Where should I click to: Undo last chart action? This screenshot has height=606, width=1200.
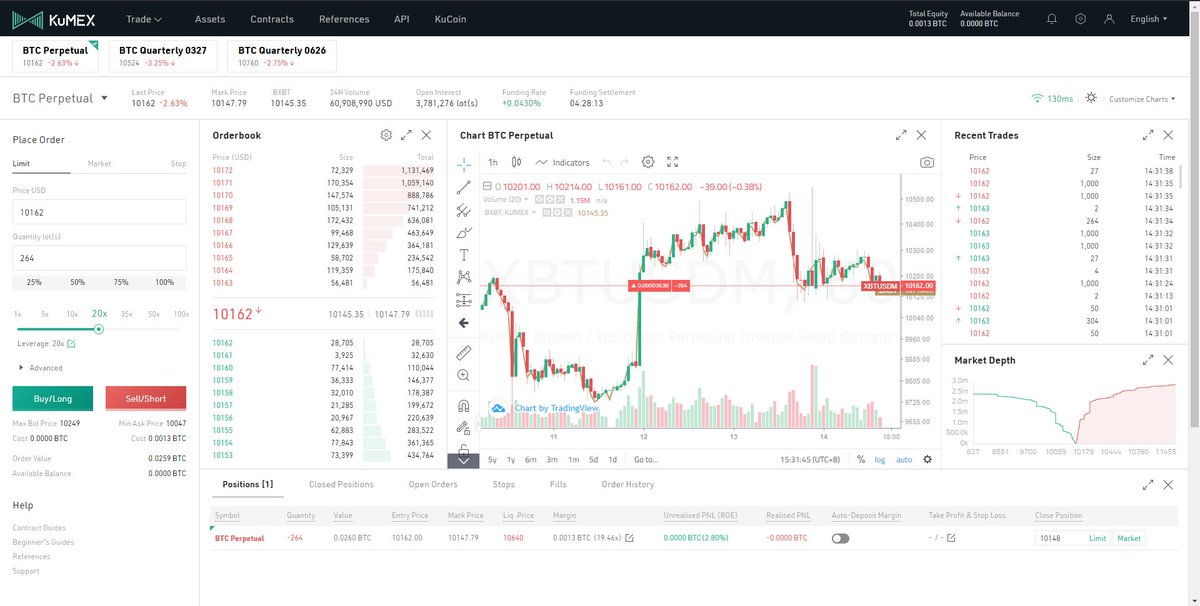pos(606,162)
